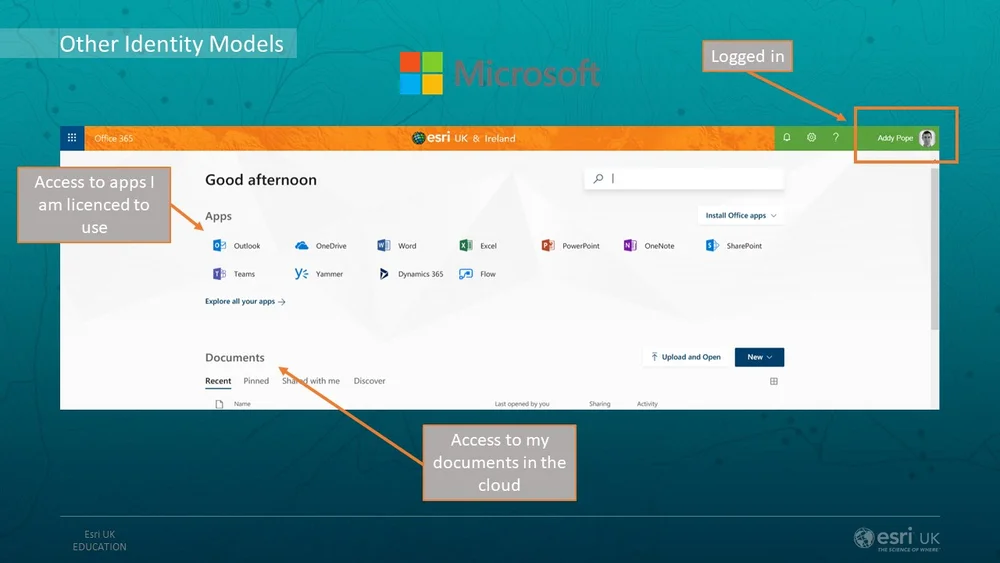
Task: Launch OneDrive app
Action: [320, 245]
